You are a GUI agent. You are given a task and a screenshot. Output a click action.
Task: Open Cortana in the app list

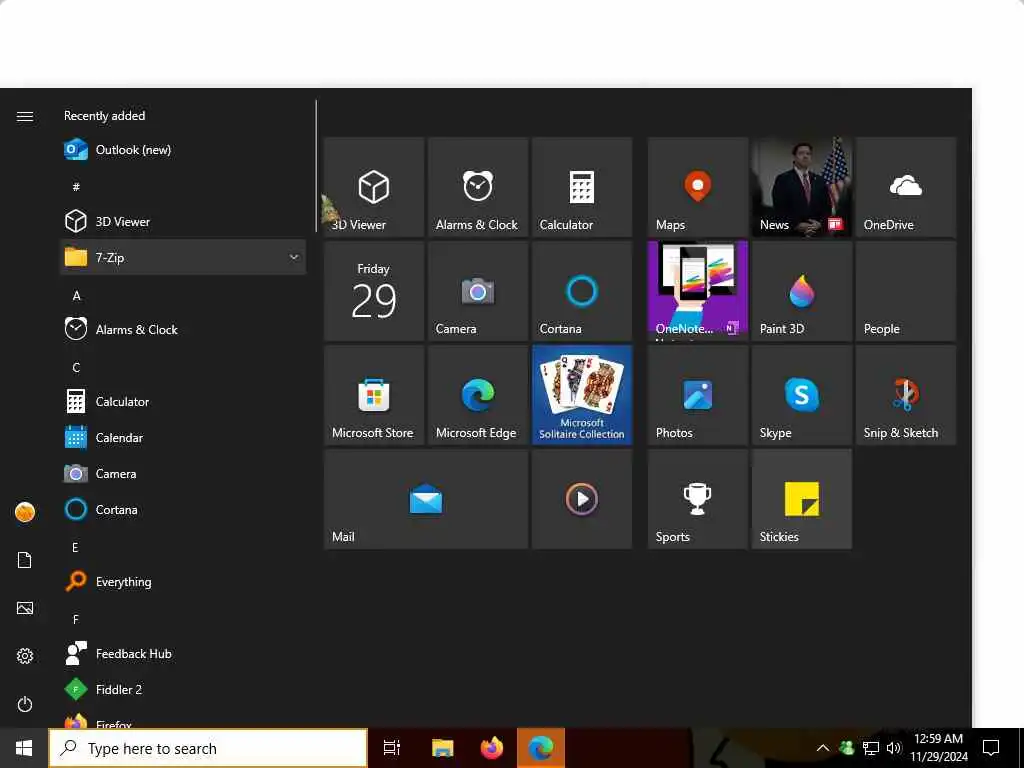pos(183,509)
